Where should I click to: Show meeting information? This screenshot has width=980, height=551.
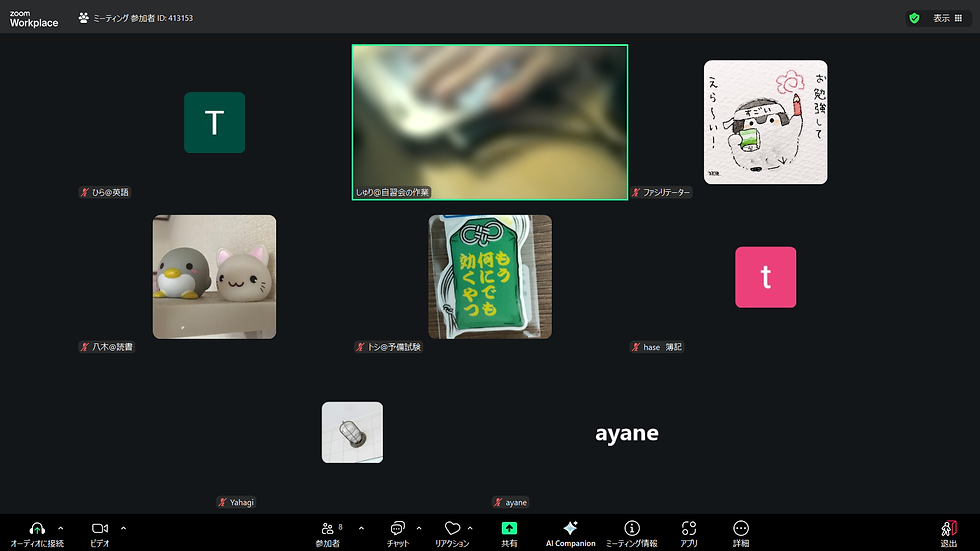(632, 535)
